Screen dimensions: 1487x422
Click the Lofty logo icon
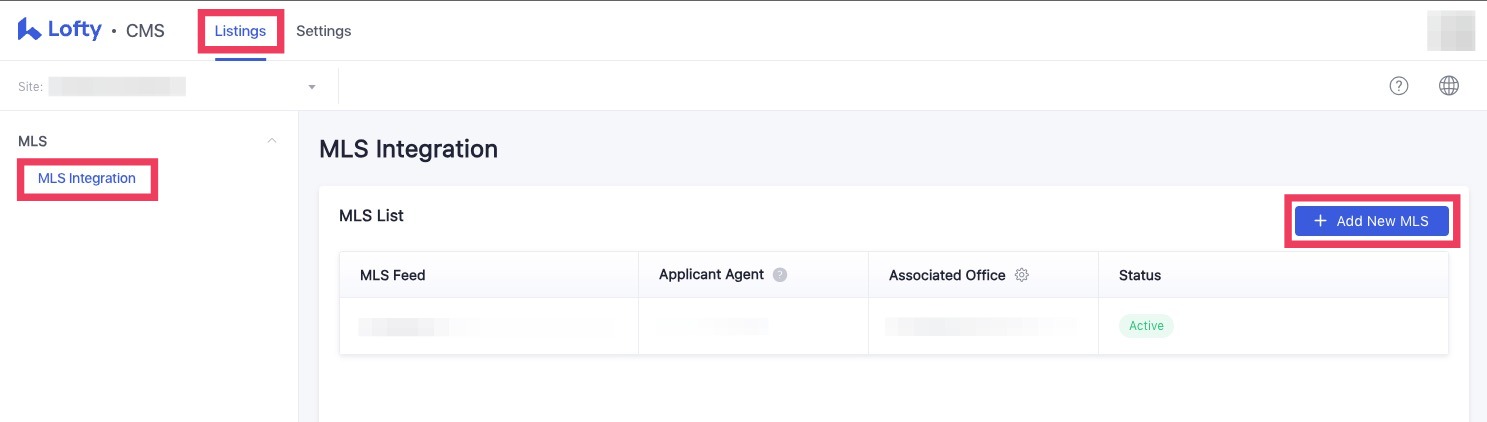pyautogui.click(x=29, y=30)
